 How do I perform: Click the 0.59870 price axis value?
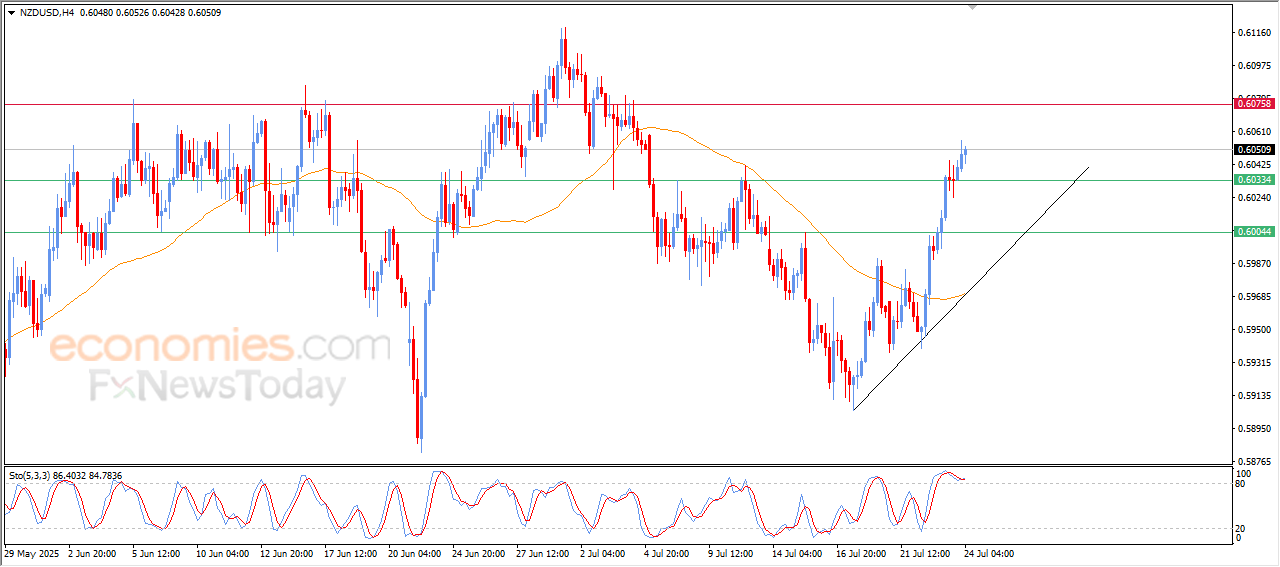pos(1254,264)
